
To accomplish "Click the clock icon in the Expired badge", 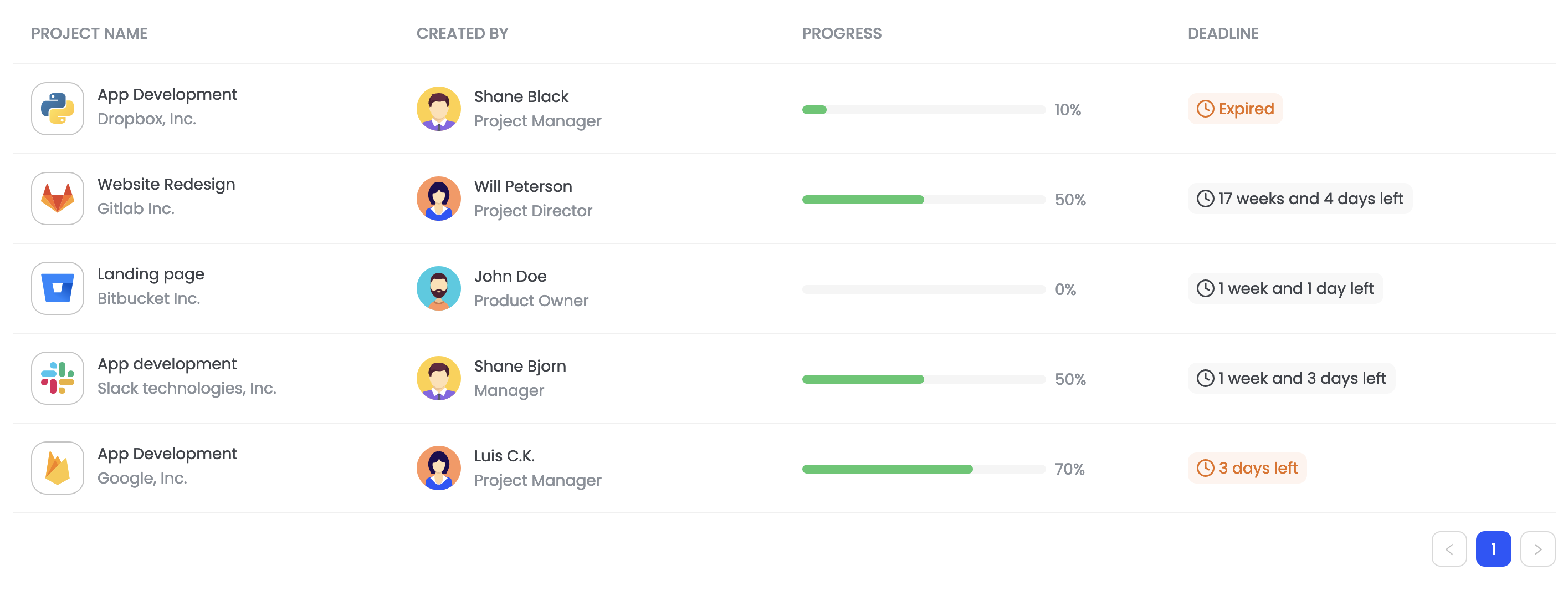I will (x=1206, y=108).
